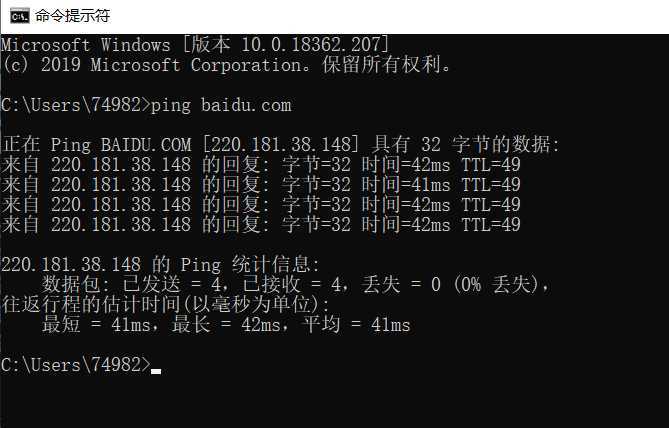669x428 pixels.
Task: Click the Windows version 10.0.18362.207 text
Action: 311,45
